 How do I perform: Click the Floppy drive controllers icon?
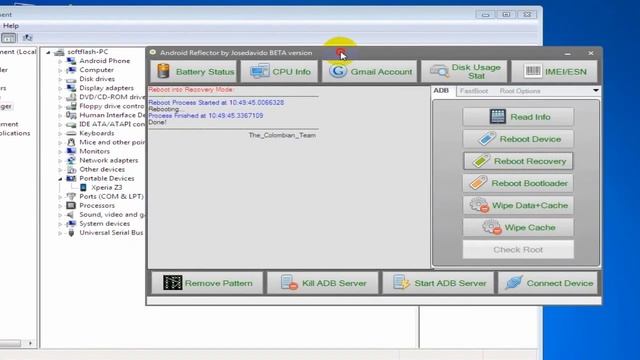pyautogui.click(x=71, y=106)
